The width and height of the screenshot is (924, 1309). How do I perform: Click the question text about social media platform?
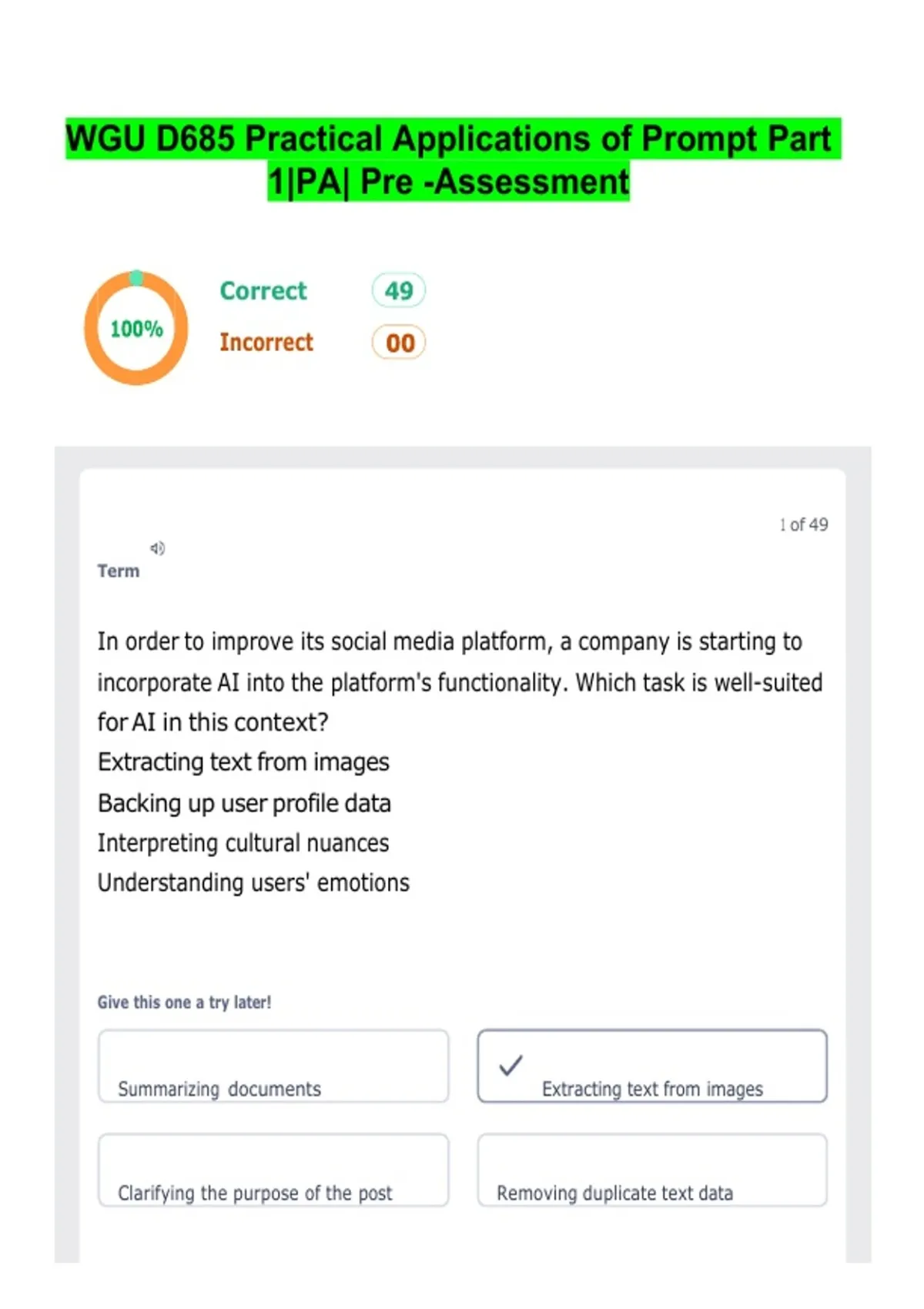[x=460, y=682]
